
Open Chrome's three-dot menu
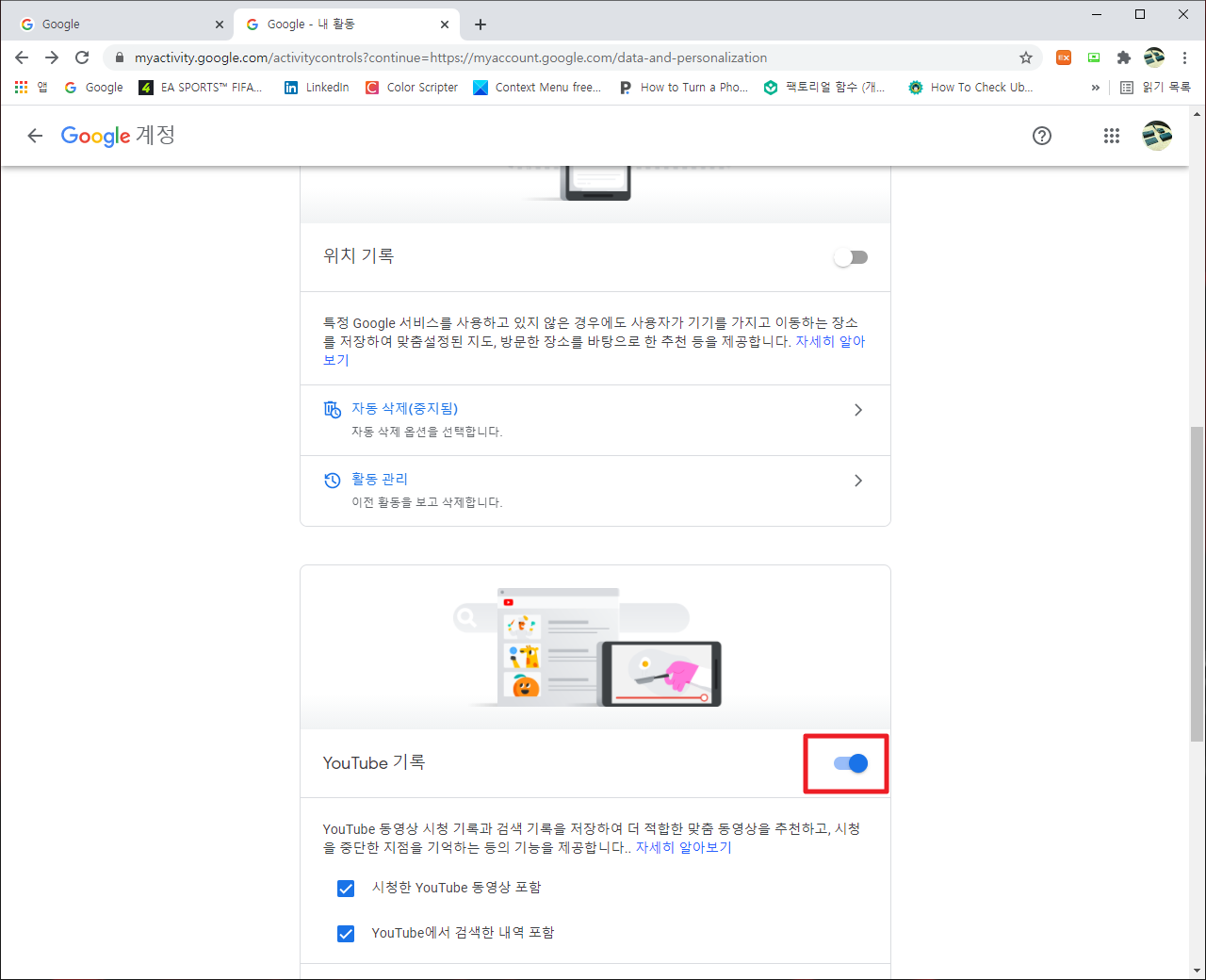point(1184,57)
